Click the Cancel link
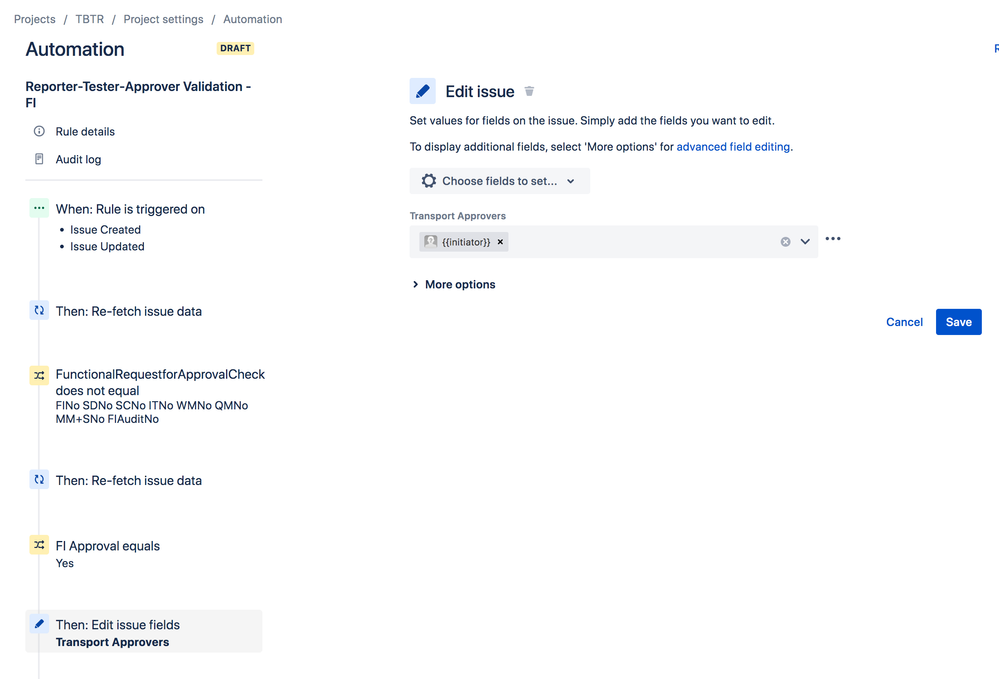Screen dimensions: 999x679 coord(904,322)
